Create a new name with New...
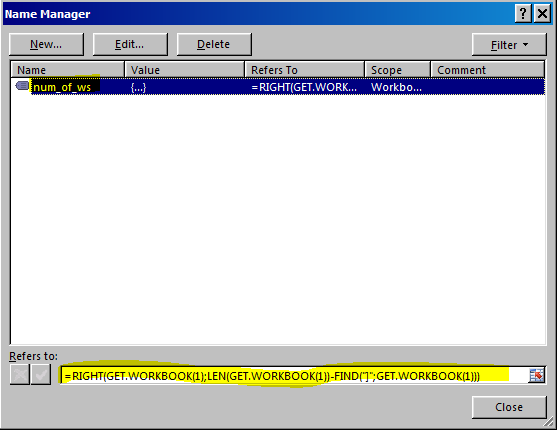Image resolution: width=557 pixels, height=430 pixels. click(46, 44)
